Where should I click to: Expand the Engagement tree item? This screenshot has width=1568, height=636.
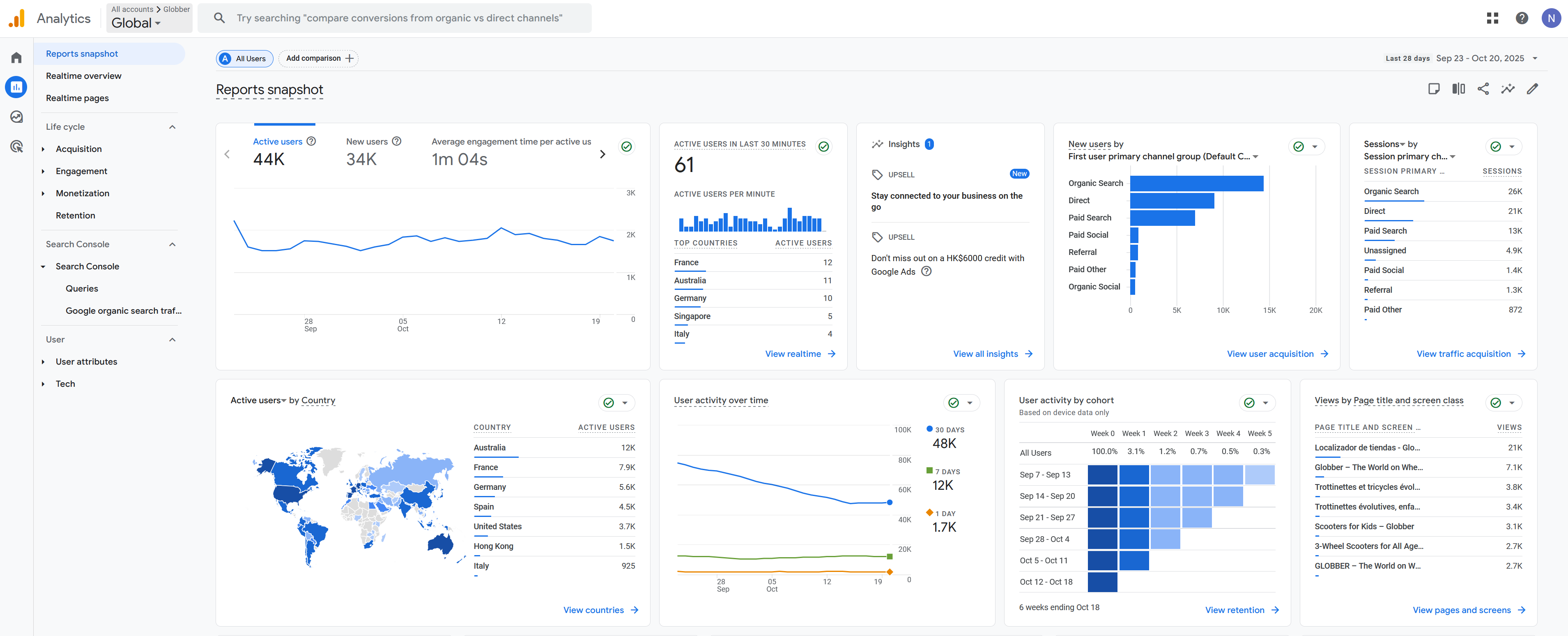point(43,171)
